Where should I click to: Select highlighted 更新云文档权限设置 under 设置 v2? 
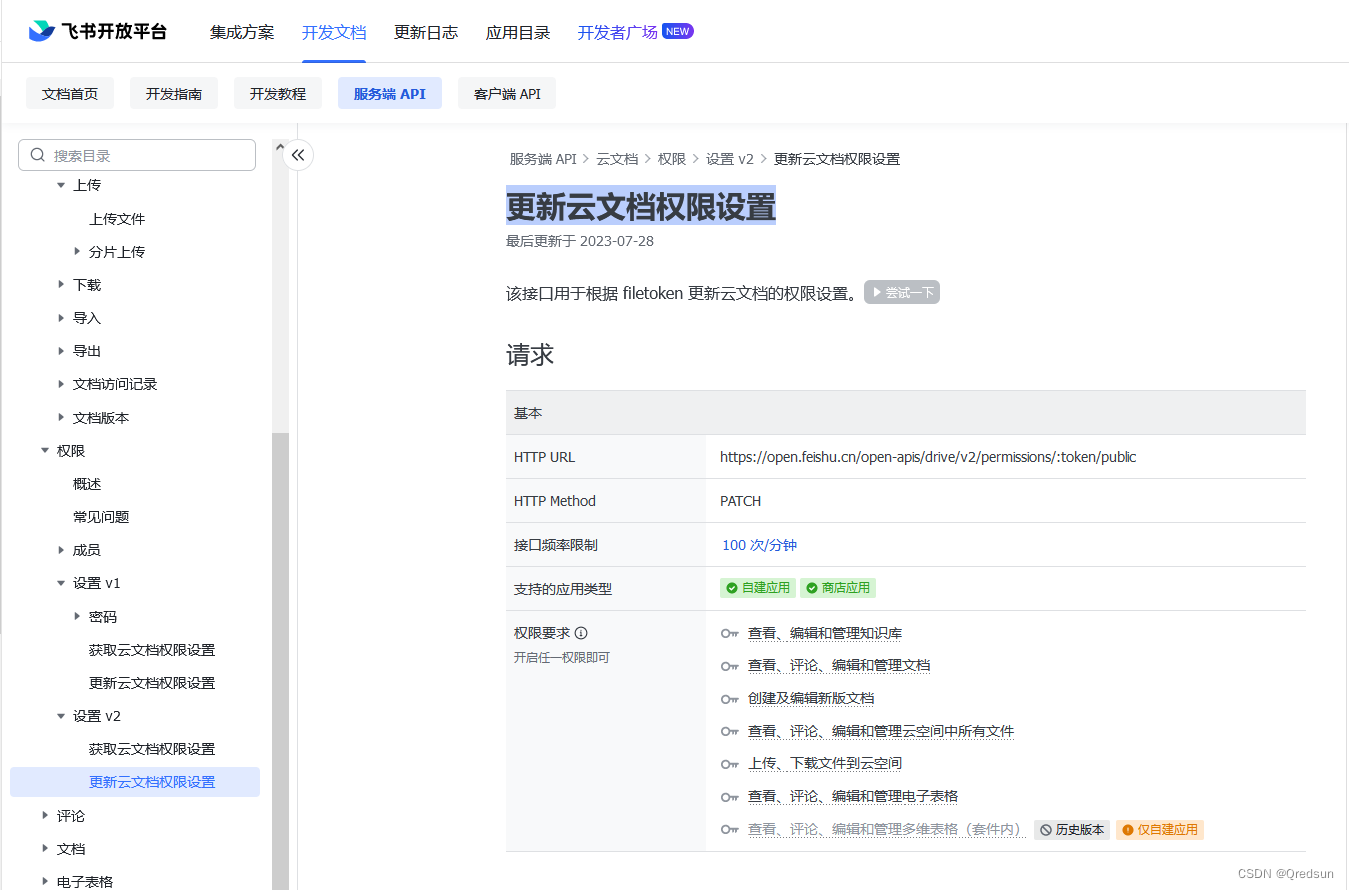pyautogui.click(x=135, y=782)
